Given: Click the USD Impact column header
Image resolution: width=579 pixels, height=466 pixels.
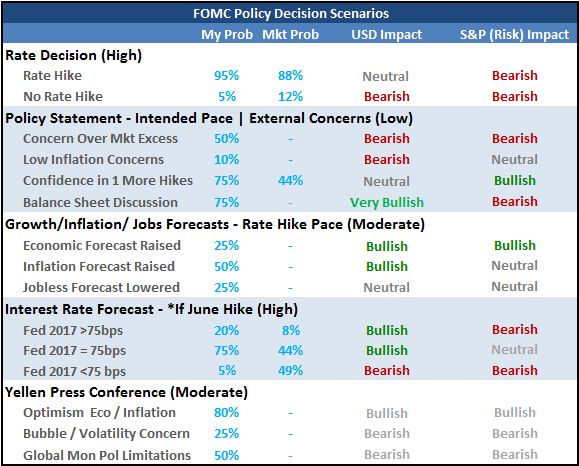Looking at the screenshot, I should [386, 35].
